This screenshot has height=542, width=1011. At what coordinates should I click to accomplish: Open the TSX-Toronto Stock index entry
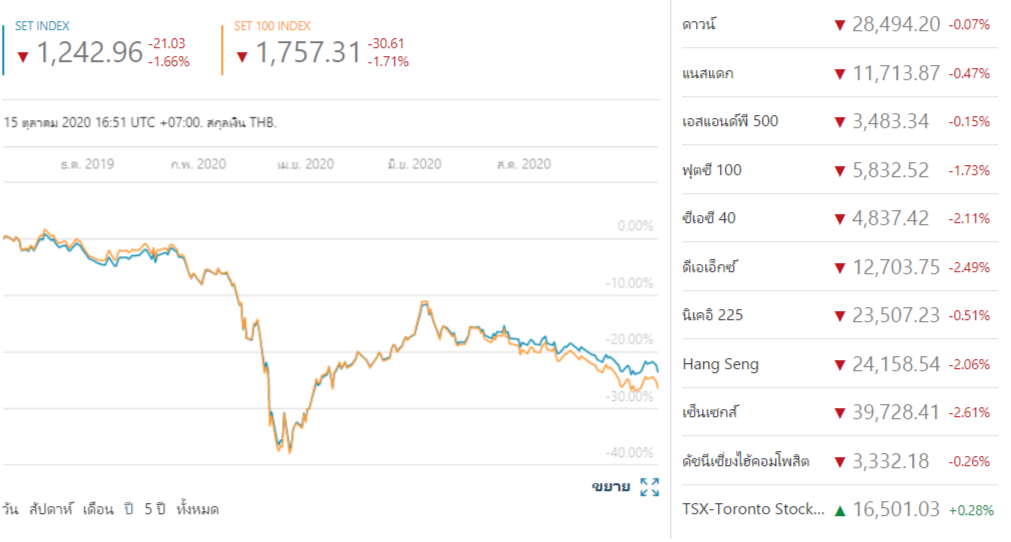pos(754,510)
